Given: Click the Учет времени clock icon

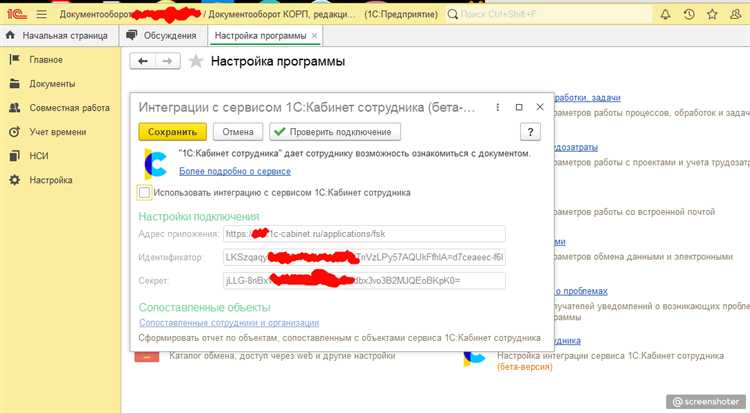Looking at the screenshot, I should [15, 132].
